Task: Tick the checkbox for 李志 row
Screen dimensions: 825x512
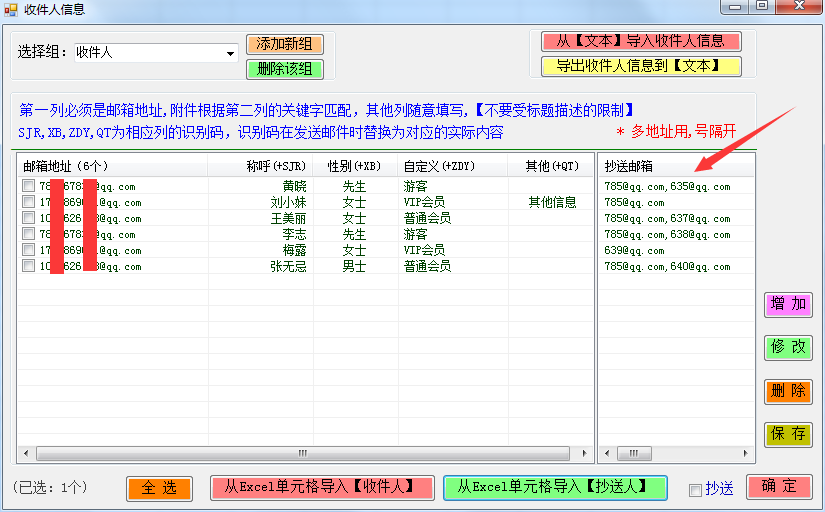Action: (28, 234)
